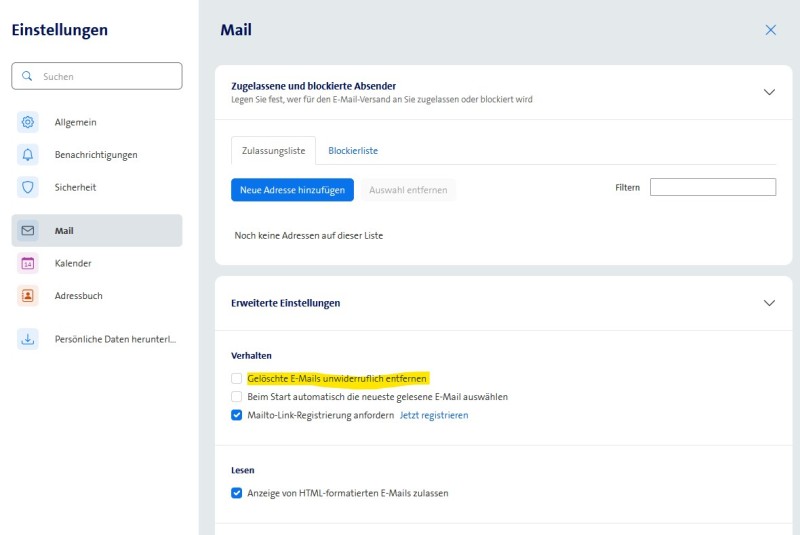Close the Mail settings with X
Image resolution: width=800 pixels, height=535 pixels.
point(770,30)
